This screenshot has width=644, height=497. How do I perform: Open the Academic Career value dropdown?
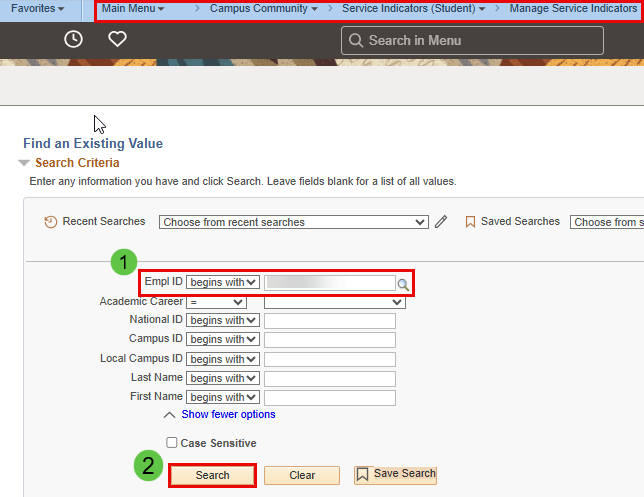coord(335,302)
